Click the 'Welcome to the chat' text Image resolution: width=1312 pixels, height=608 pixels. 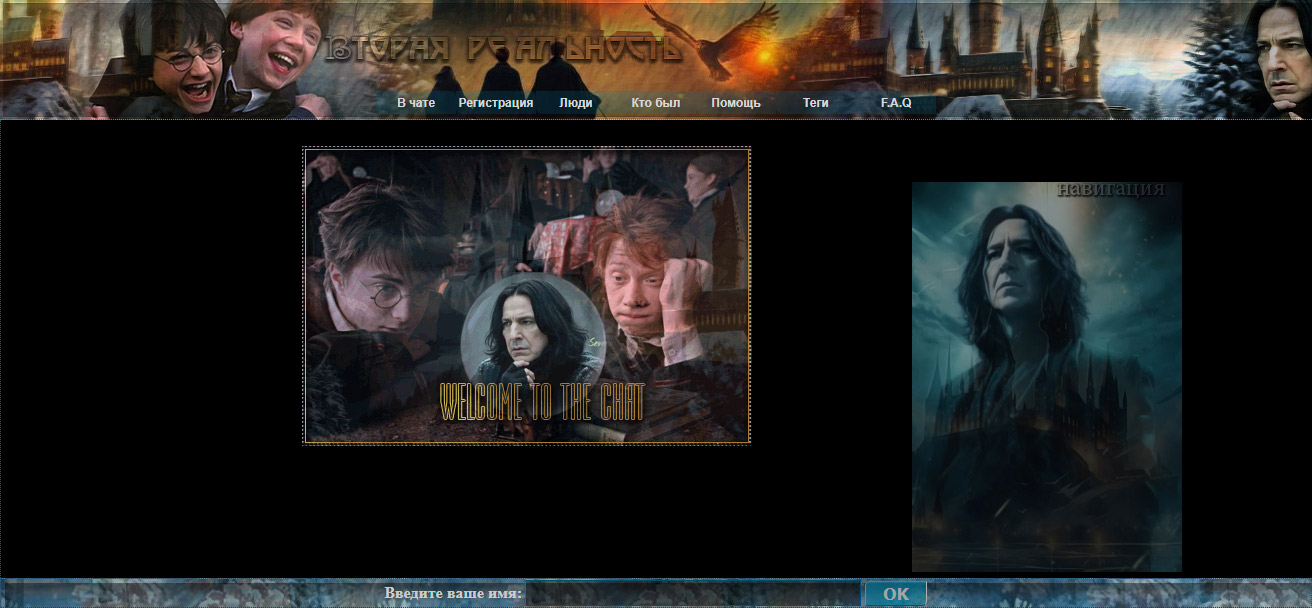542,402
